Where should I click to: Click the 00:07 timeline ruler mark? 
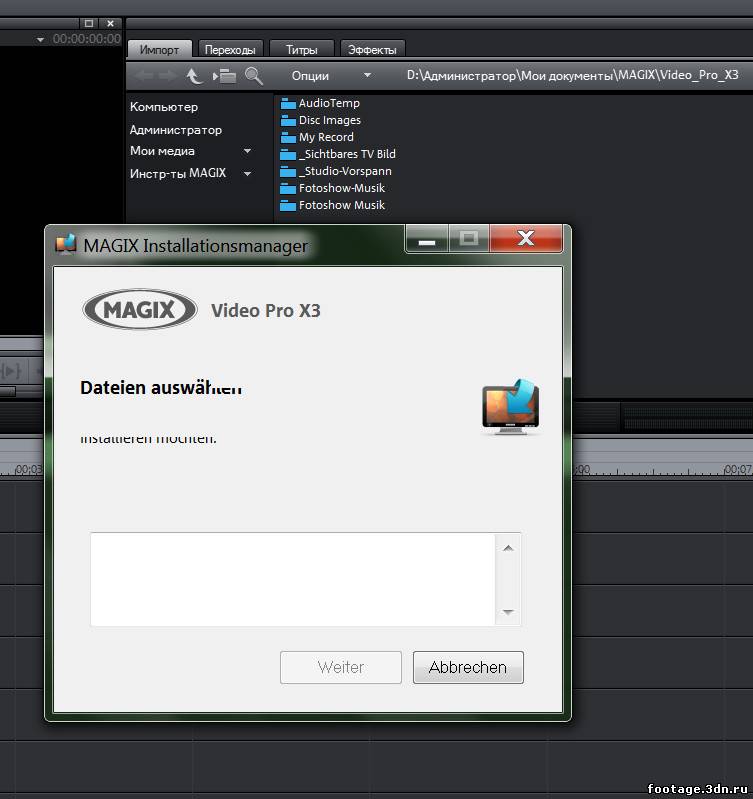pyautogui.click(x=737, y=469)
